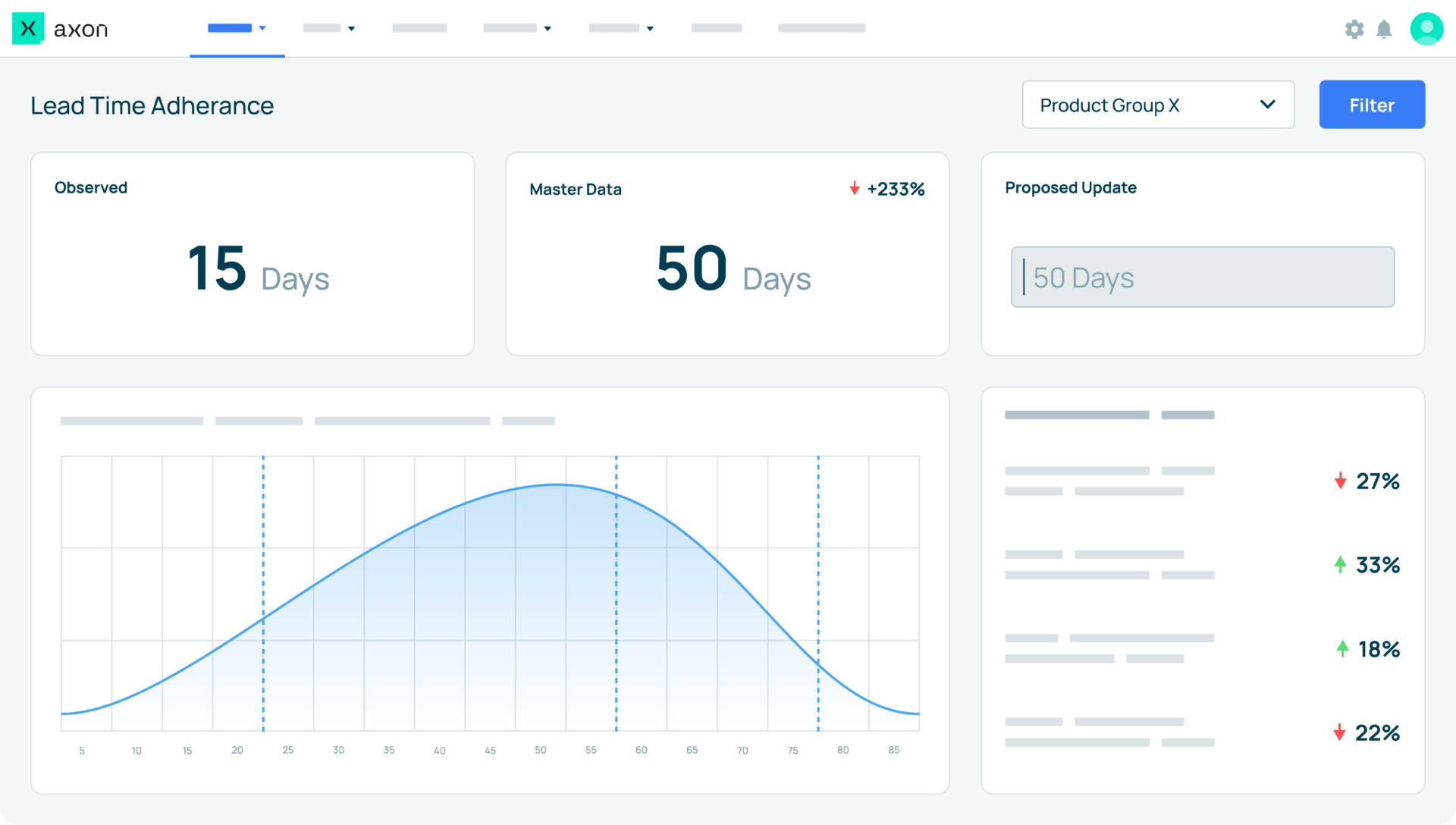Click the 15 Days observed value
This screenshot has width=1456, height=825.
[258, 268]
